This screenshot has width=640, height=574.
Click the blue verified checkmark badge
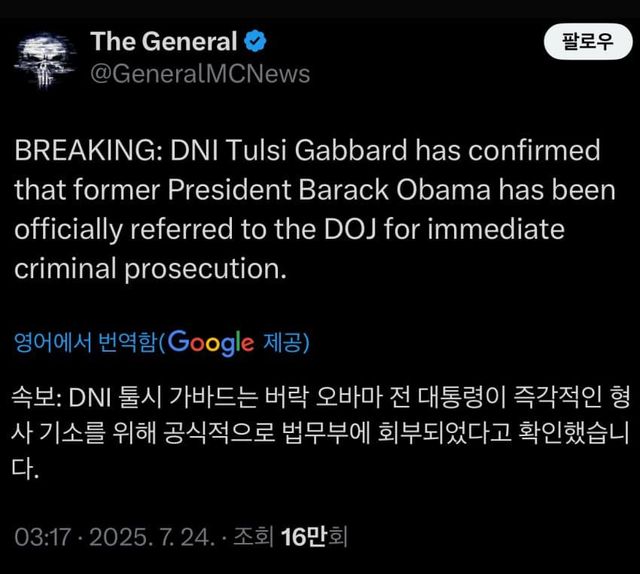257,42
